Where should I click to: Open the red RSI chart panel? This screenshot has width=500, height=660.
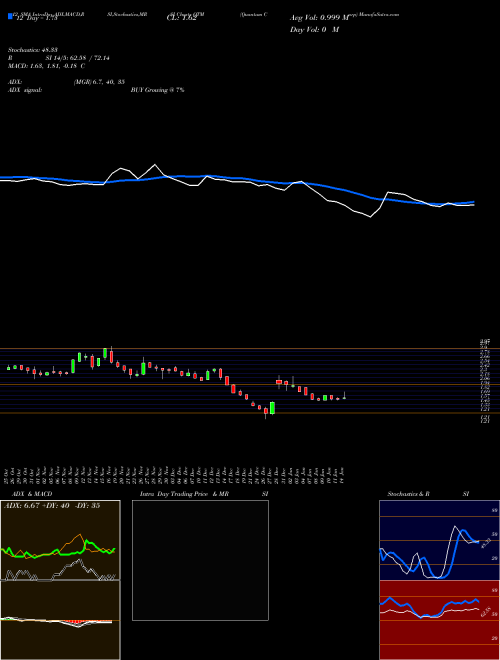click(x=439, y=620)
